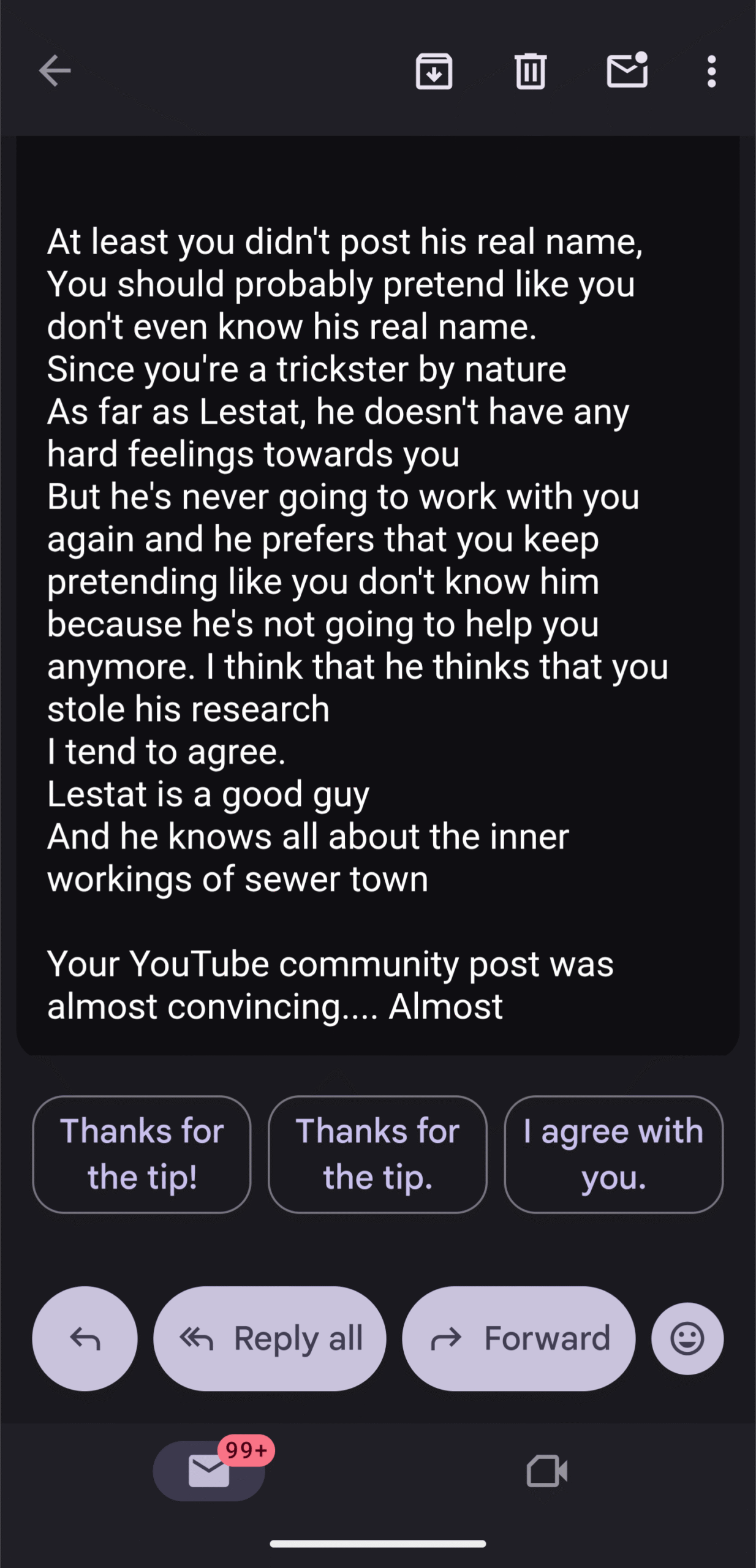Forward this email
Viewport: 756px width, 1568px height.
tap(518, 1338)
